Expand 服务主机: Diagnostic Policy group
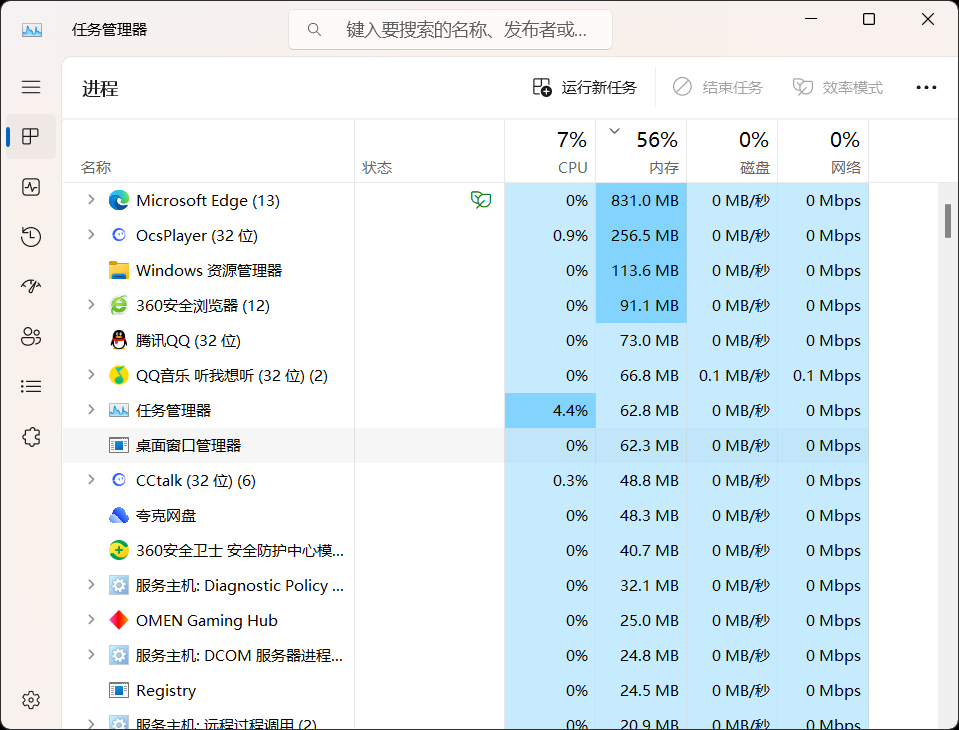Viewport: 959px width, 730px height. [x=91, y=585]
